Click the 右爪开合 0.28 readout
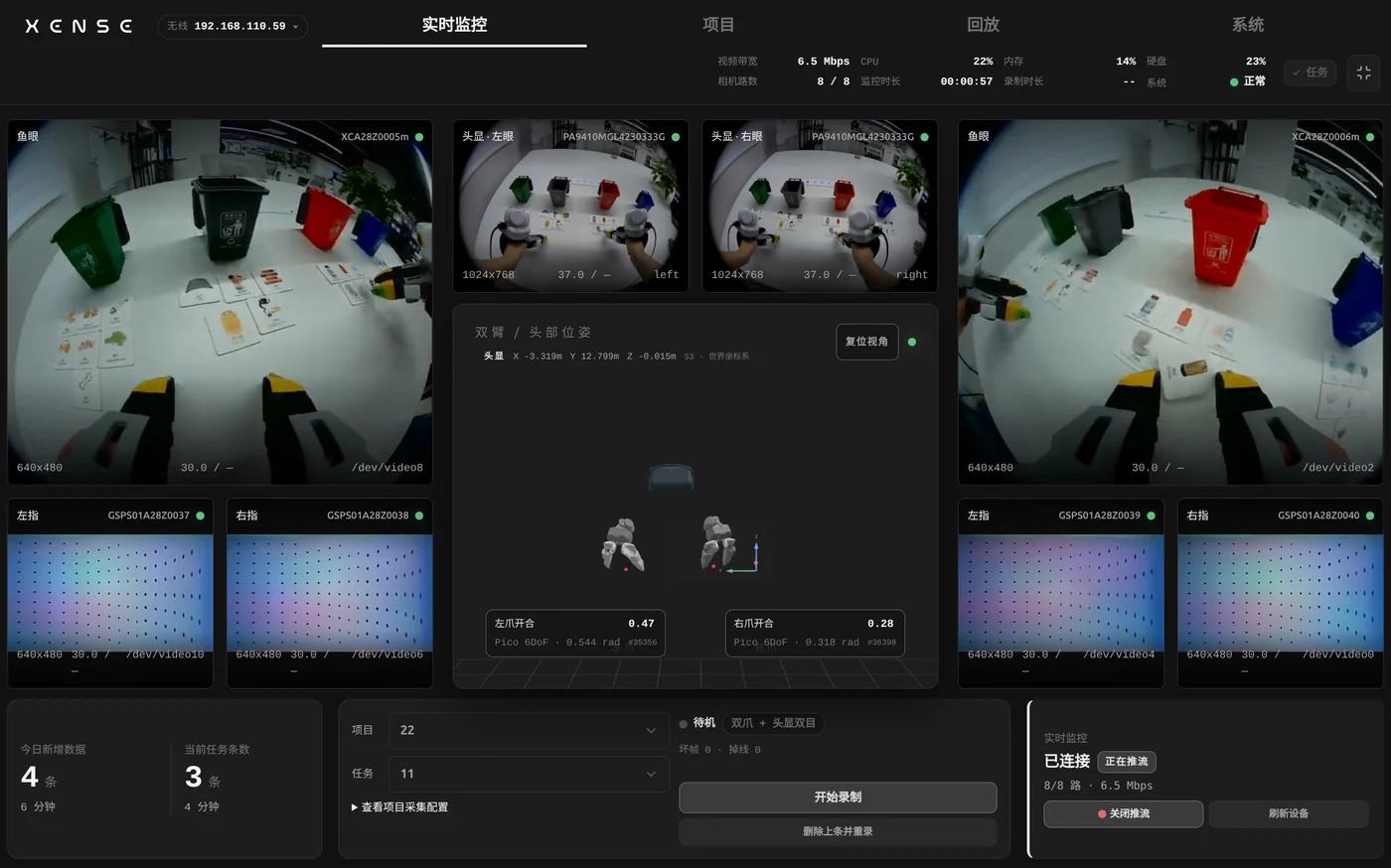 [815, 633]
